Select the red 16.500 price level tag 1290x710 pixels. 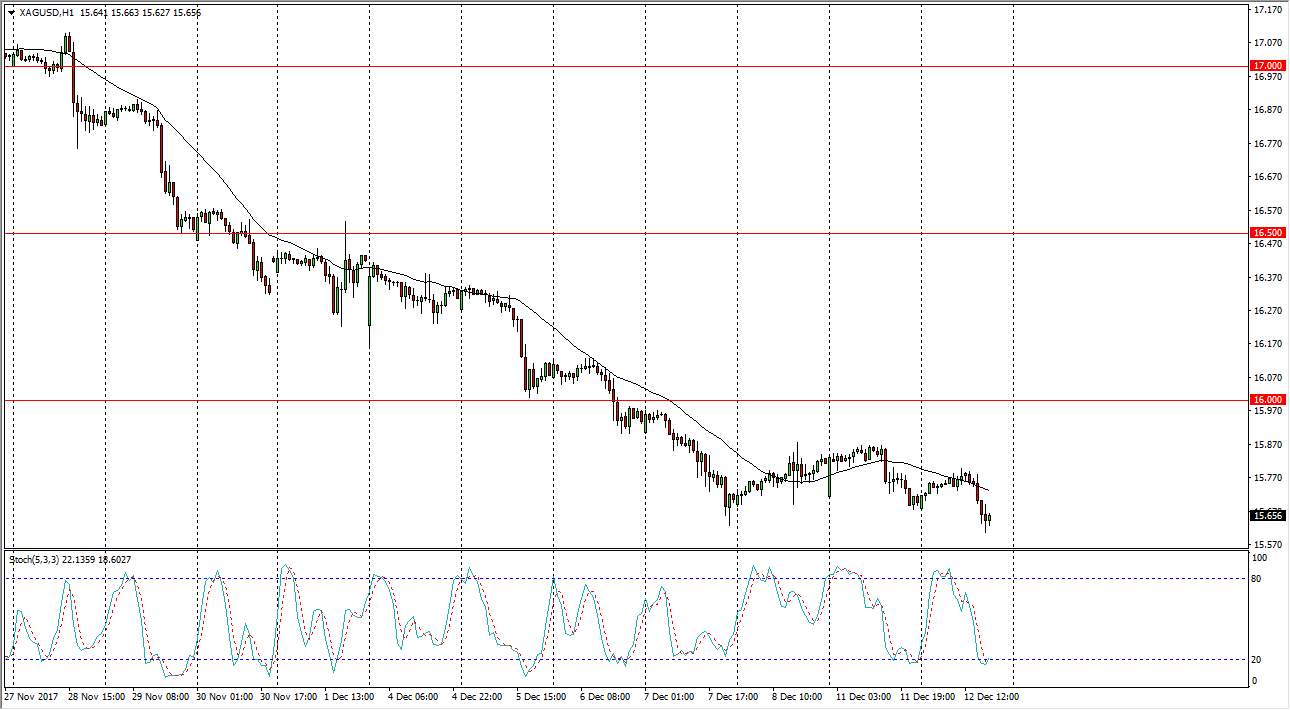click(1267, 233)
